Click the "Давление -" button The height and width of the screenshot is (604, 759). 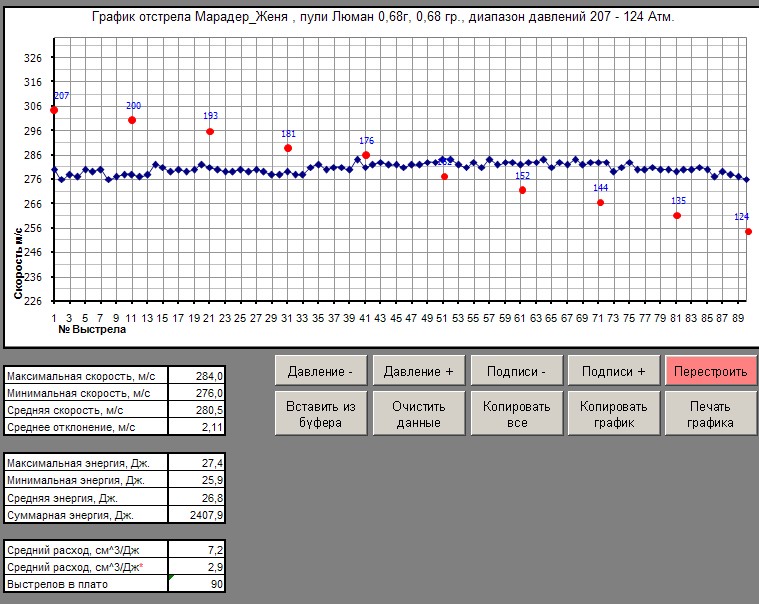click(320, 371)
